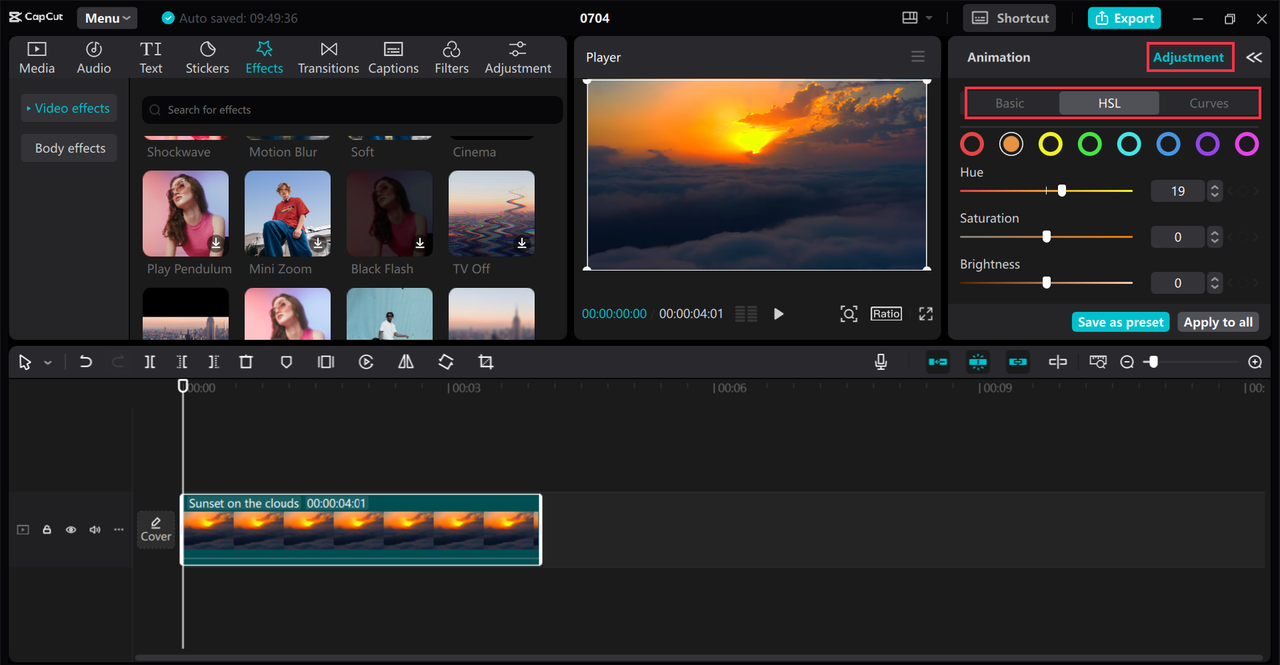The height and width of the screenshot is (665, 1280).
Task: Open the Player panel menu
Action: click(918, 57)
